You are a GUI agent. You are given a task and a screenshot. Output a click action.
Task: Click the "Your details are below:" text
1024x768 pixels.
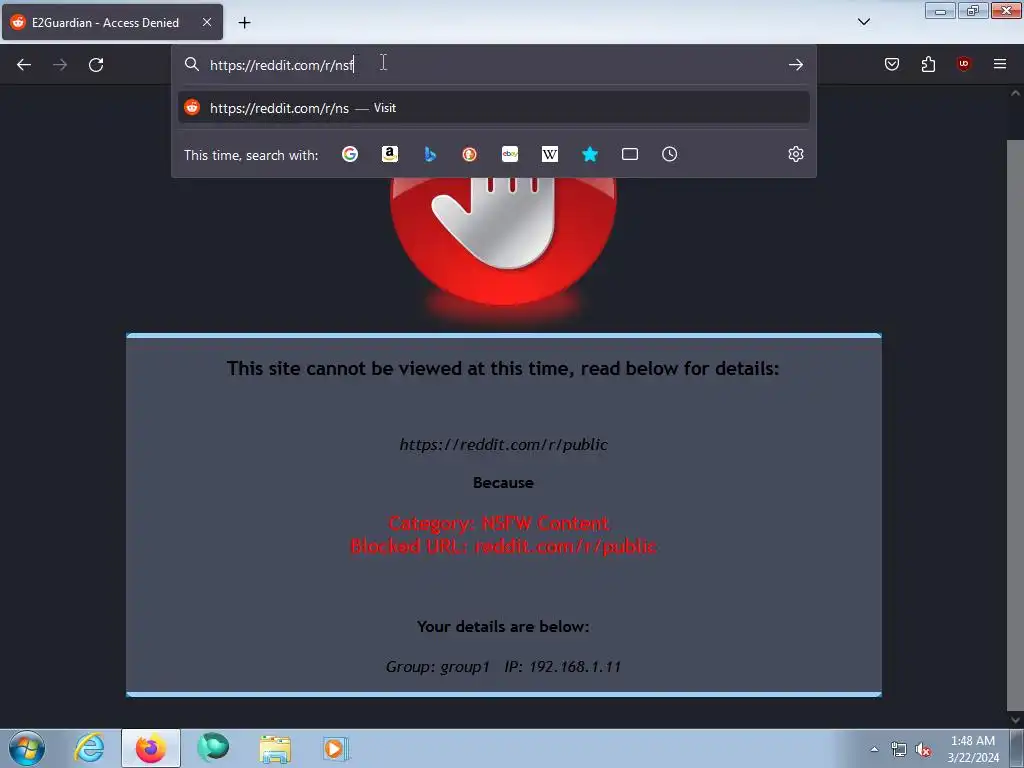pos(503,627)
